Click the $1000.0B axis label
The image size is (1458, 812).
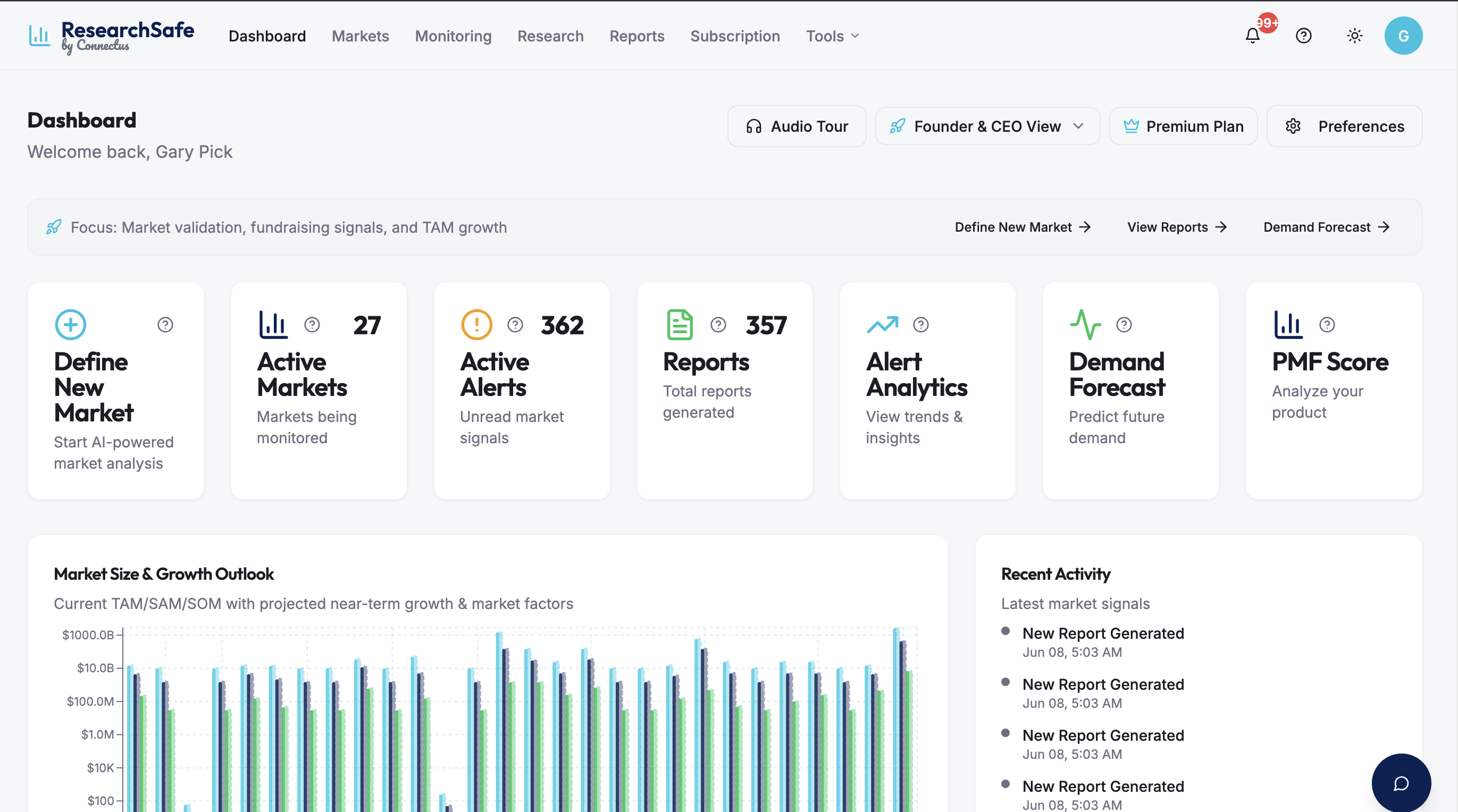[x=88, y=635]
